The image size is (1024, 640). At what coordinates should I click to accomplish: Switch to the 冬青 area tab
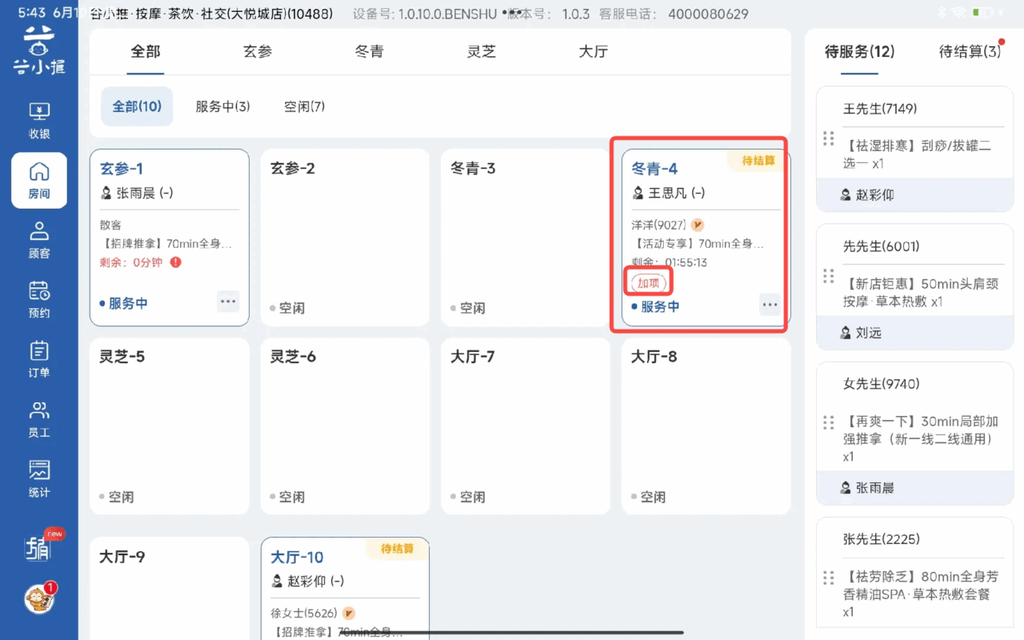coord(369,52)
